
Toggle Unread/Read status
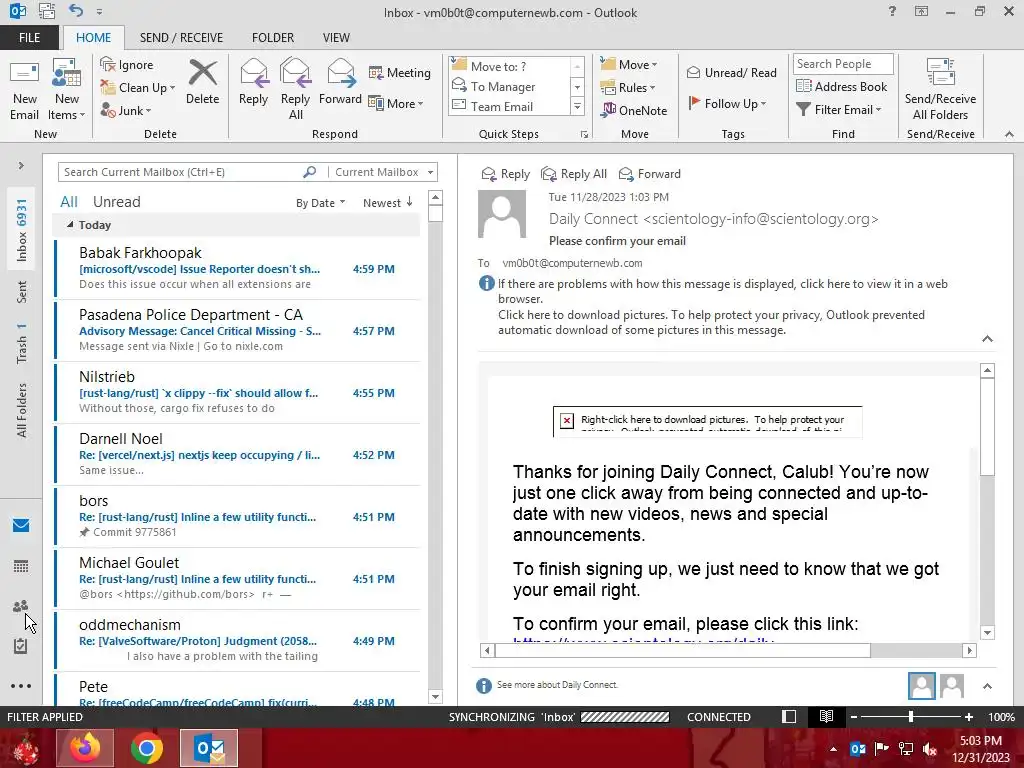point(731,72)
